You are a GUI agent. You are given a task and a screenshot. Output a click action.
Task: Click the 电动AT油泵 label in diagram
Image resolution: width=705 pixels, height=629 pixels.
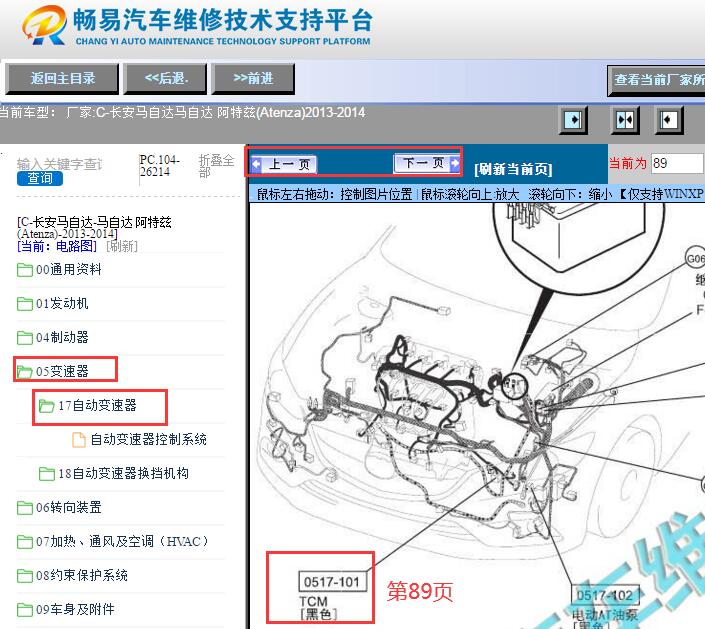605,615
